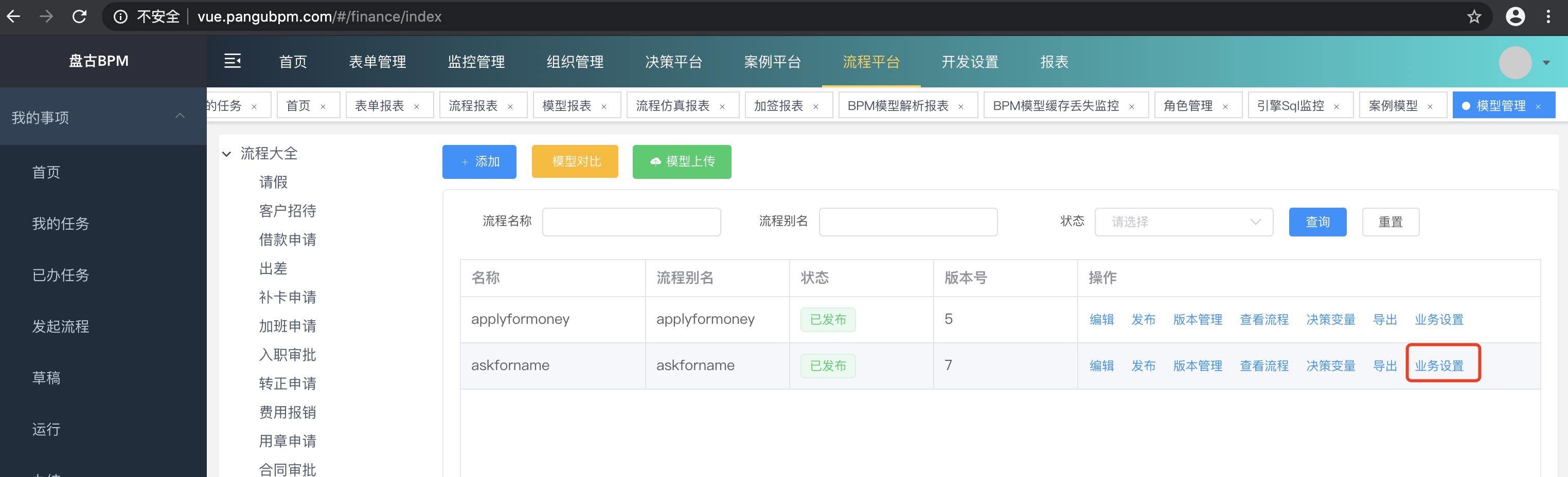The width and height of the screenshot is (1568, 477).
Task: Open 监控管理 in top navigation
Action: (476, 62)
